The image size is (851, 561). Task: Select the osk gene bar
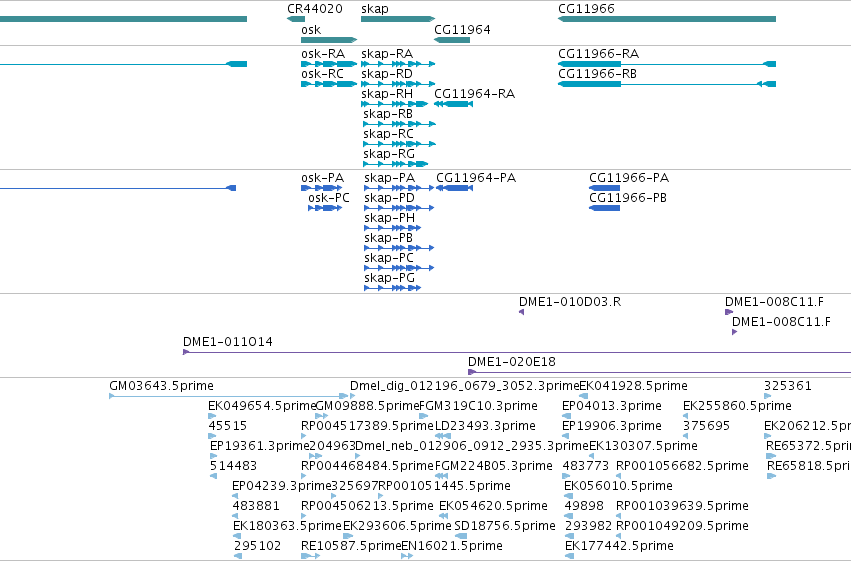click(x=329, y=40)
